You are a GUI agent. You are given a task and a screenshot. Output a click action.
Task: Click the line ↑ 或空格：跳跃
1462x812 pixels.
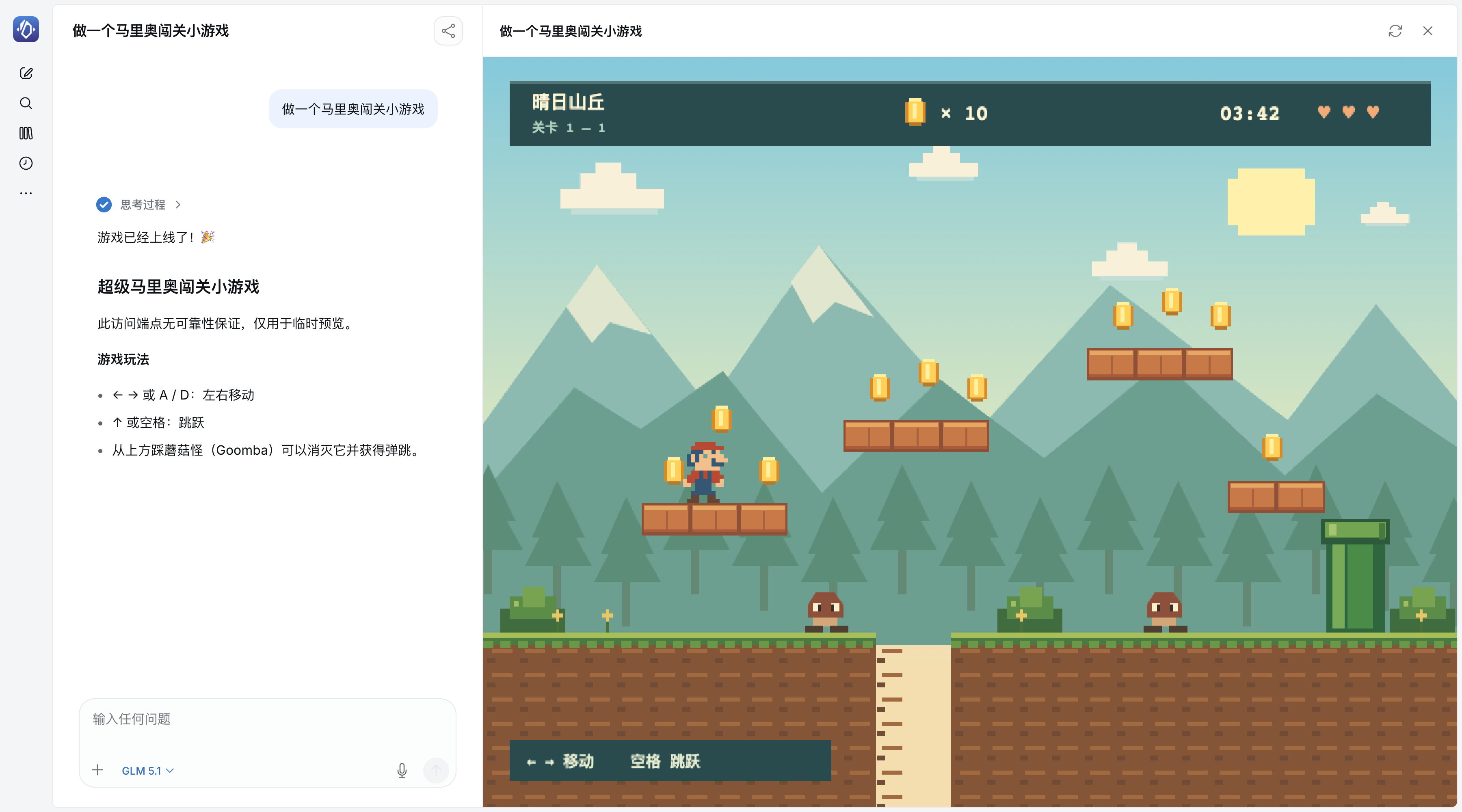[158, 423]
